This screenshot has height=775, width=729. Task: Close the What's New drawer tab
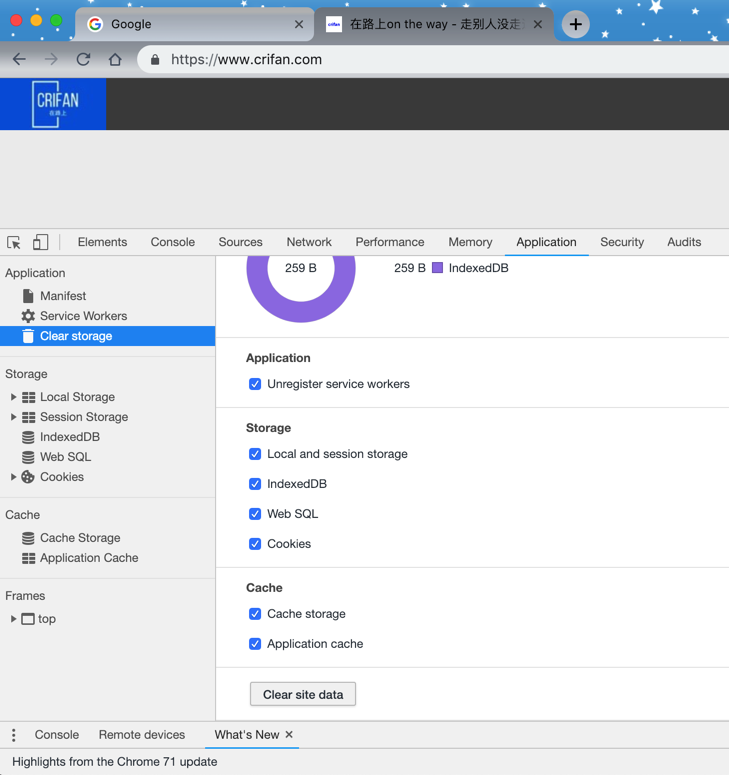[289, 734]
